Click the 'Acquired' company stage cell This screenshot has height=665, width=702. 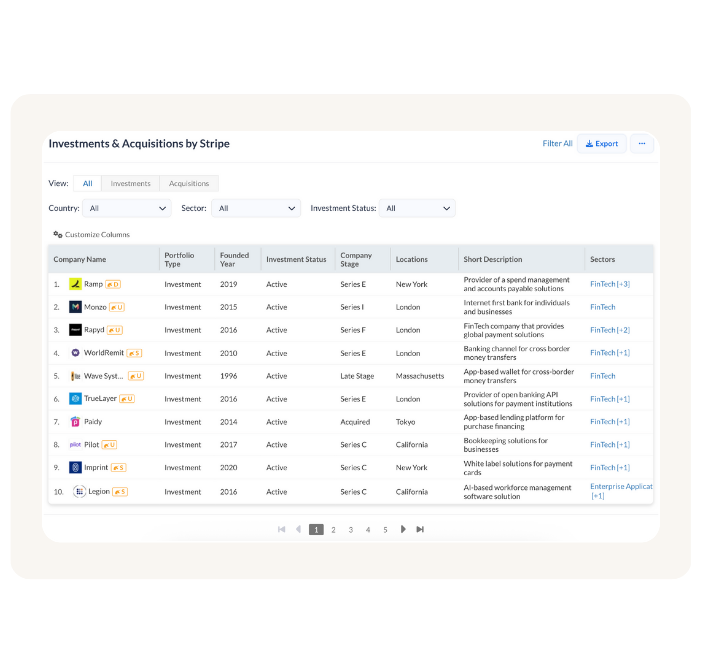tap(355, 422)
